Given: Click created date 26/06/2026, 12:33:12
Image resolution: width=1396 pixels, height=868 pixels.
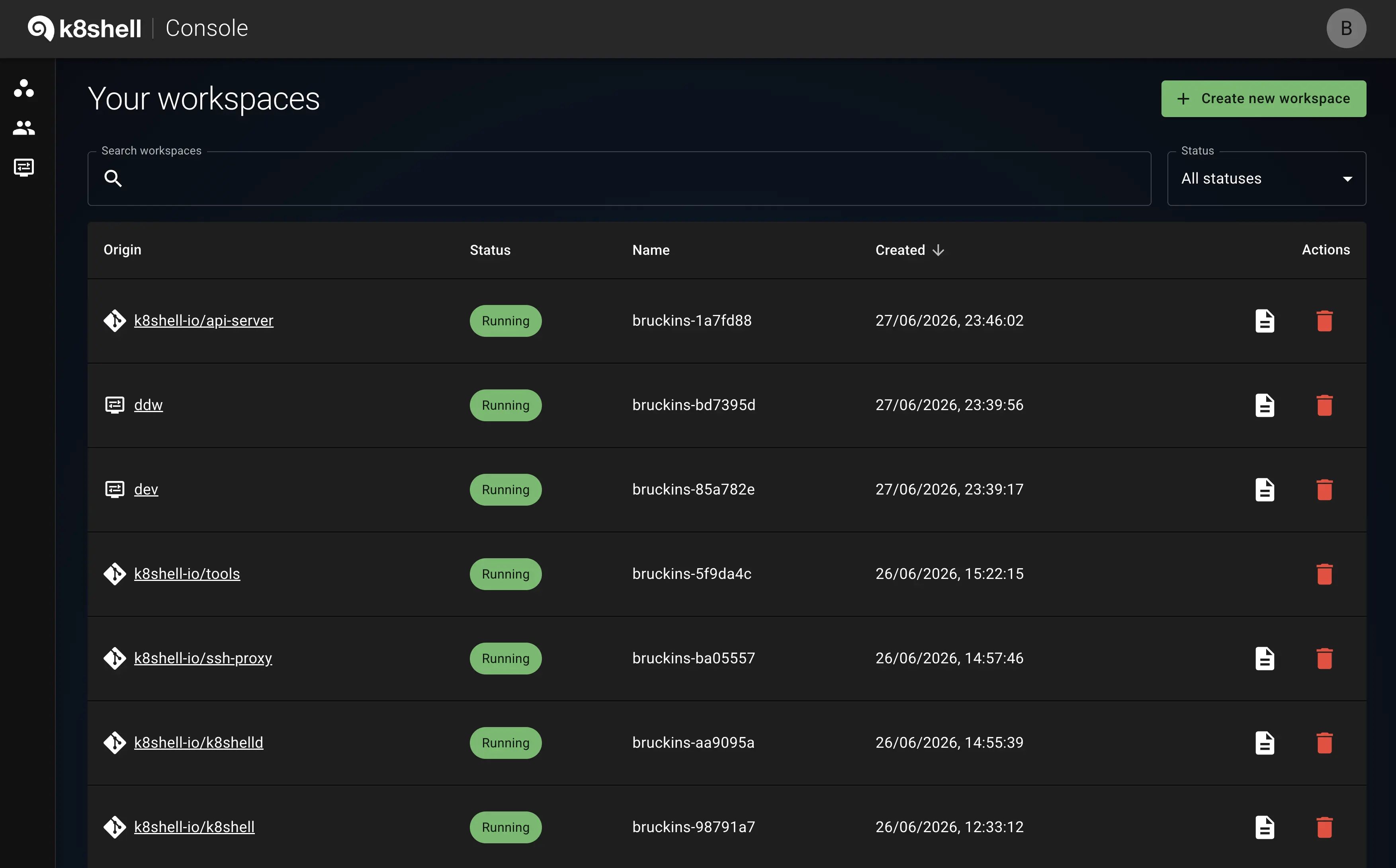Looking at the screenshot, I should coord(949,827).
